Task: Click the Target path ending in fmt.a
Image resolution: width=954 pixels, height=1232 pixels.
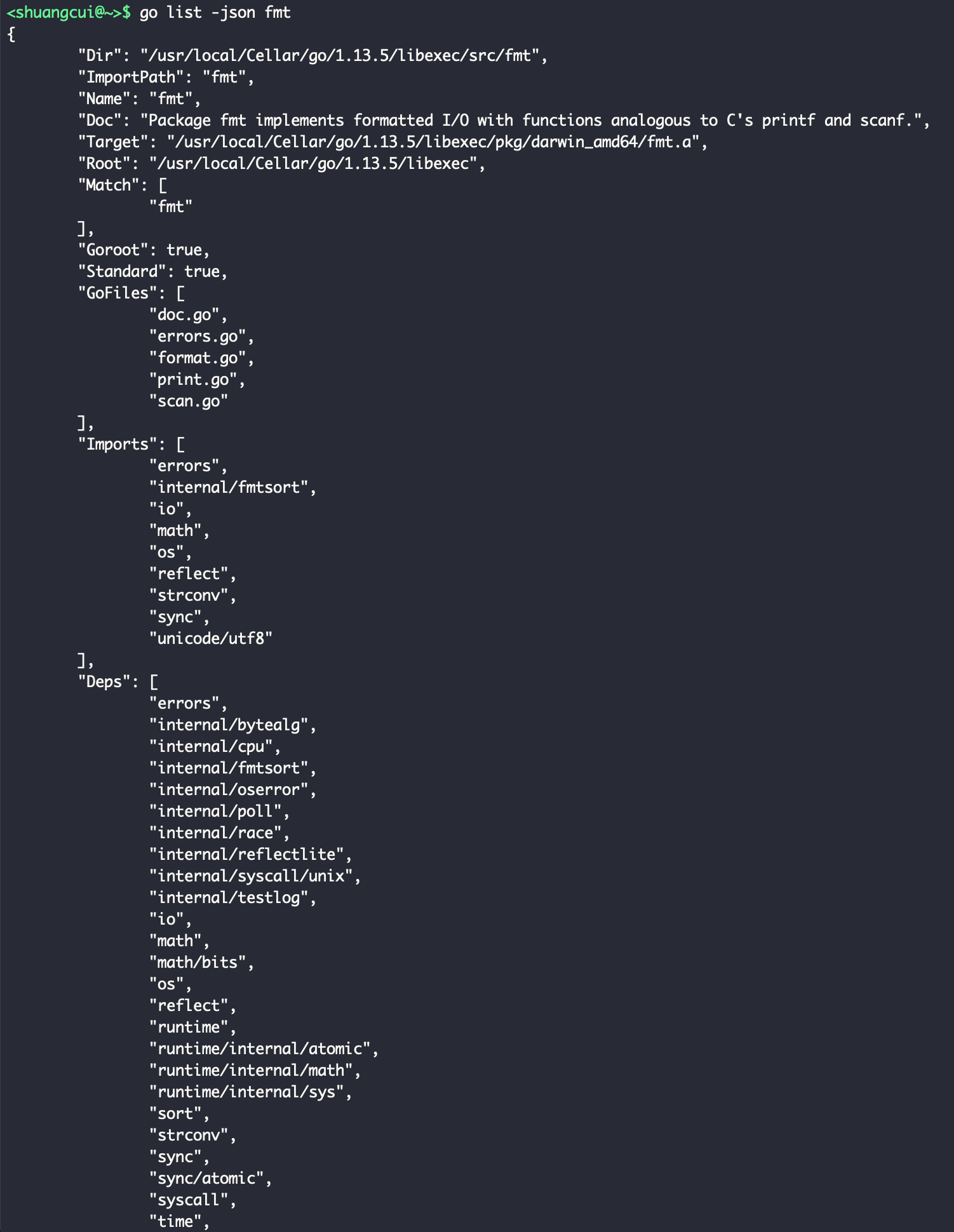Action: tap(437, 142)
